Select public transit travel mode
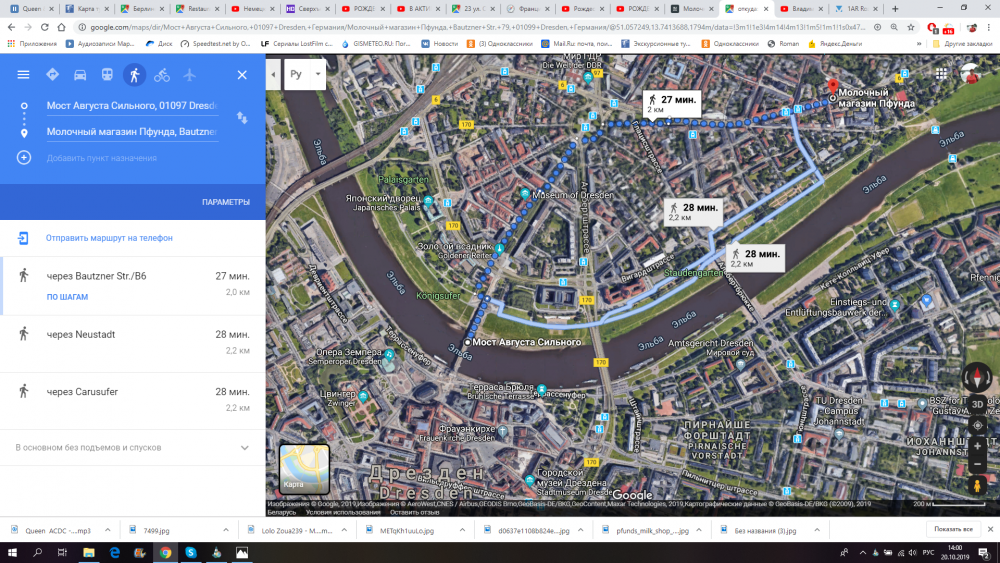Viewport: 1000px width, 563px height. coord(107,75)
